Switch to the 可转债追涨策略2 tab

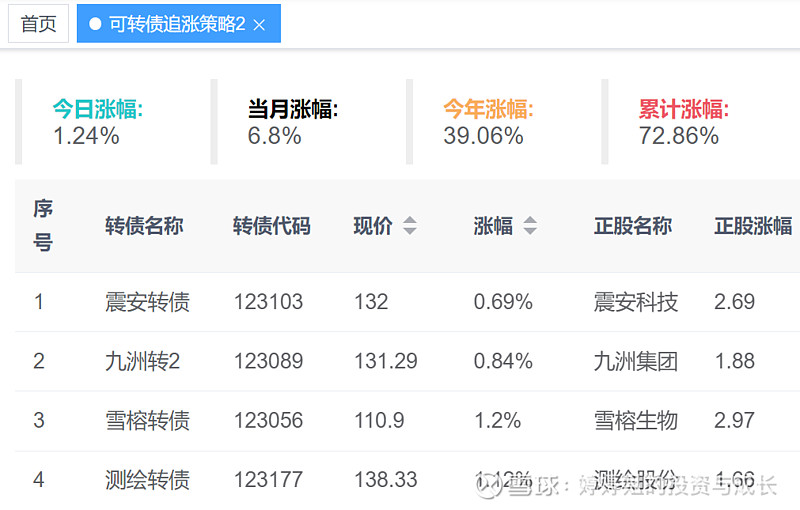click(177, 24)
